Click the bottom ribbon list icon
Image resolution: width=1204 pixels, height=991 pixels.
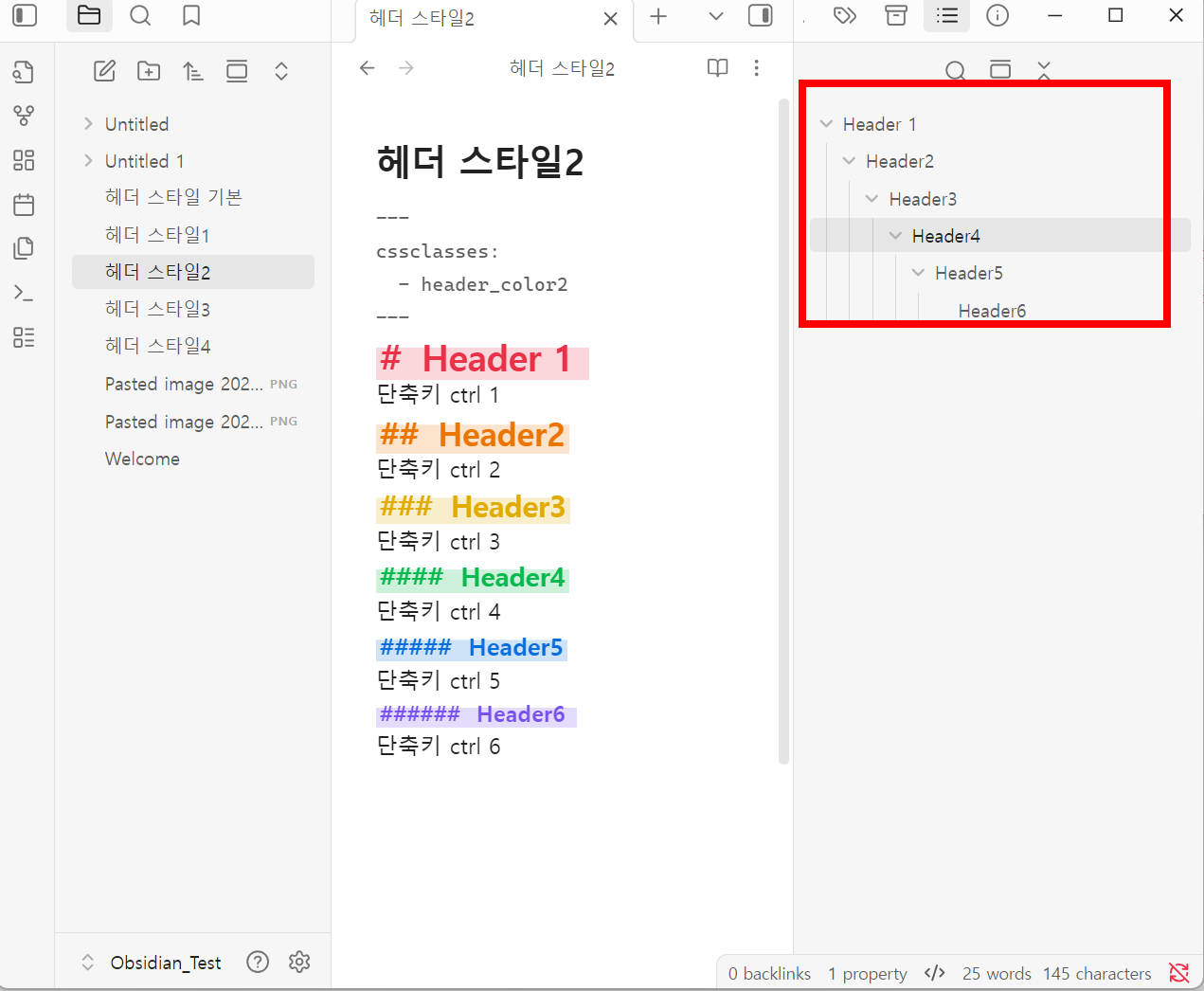coord(24,337)
